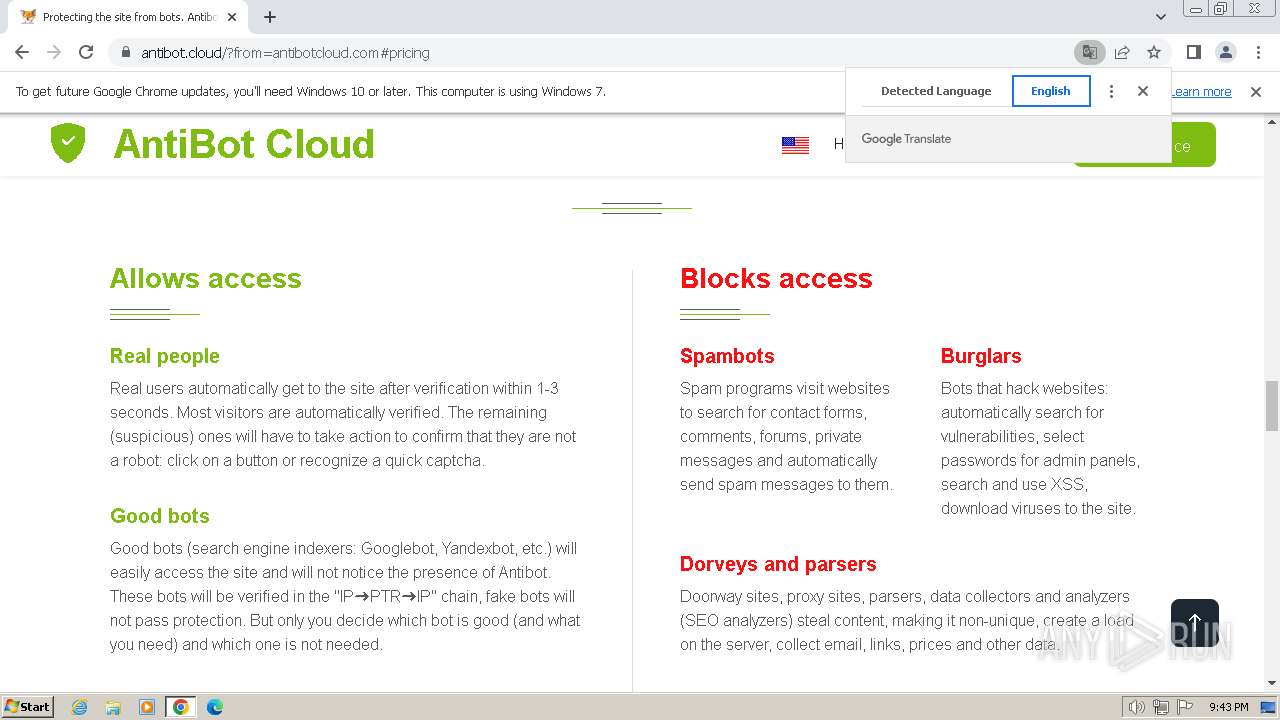Click Google Translate label in popup

[906, 139]
